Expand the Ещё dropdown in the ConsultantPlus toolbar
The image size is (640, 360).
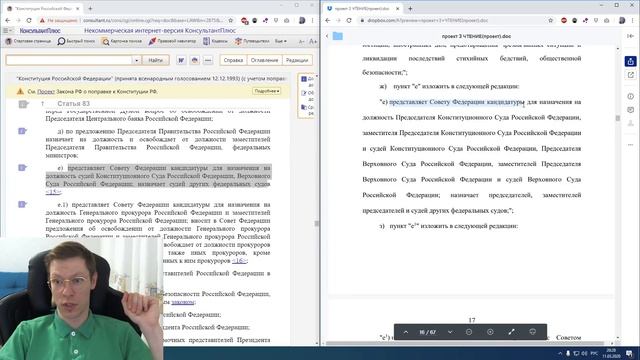click(280, 41)
